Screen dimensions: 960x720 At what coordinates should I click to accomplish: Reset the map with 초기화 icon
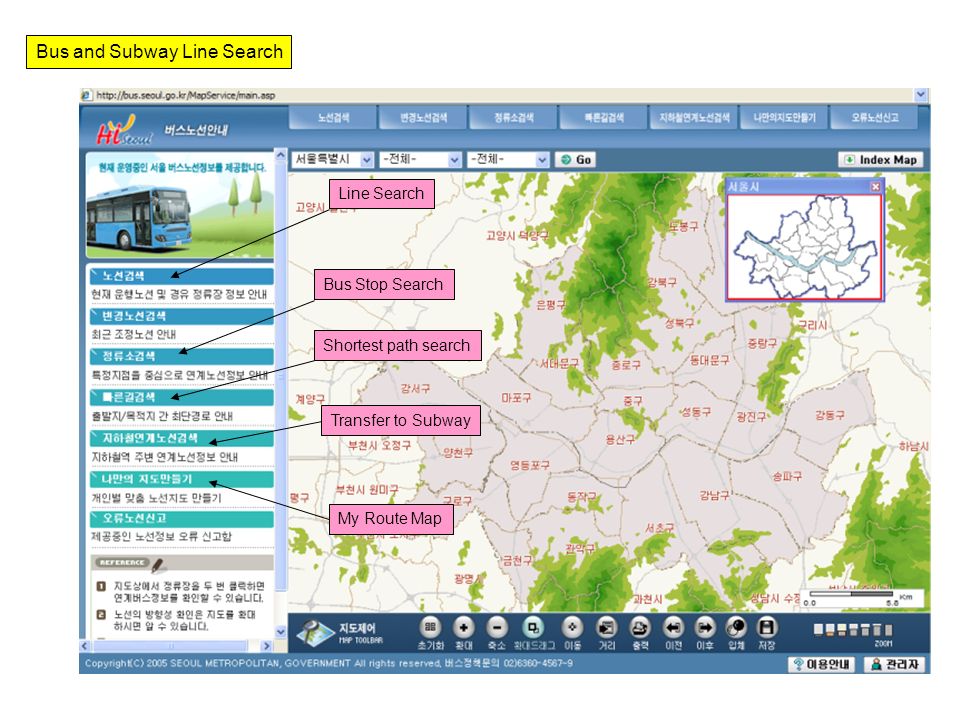[x=430, y=628]
